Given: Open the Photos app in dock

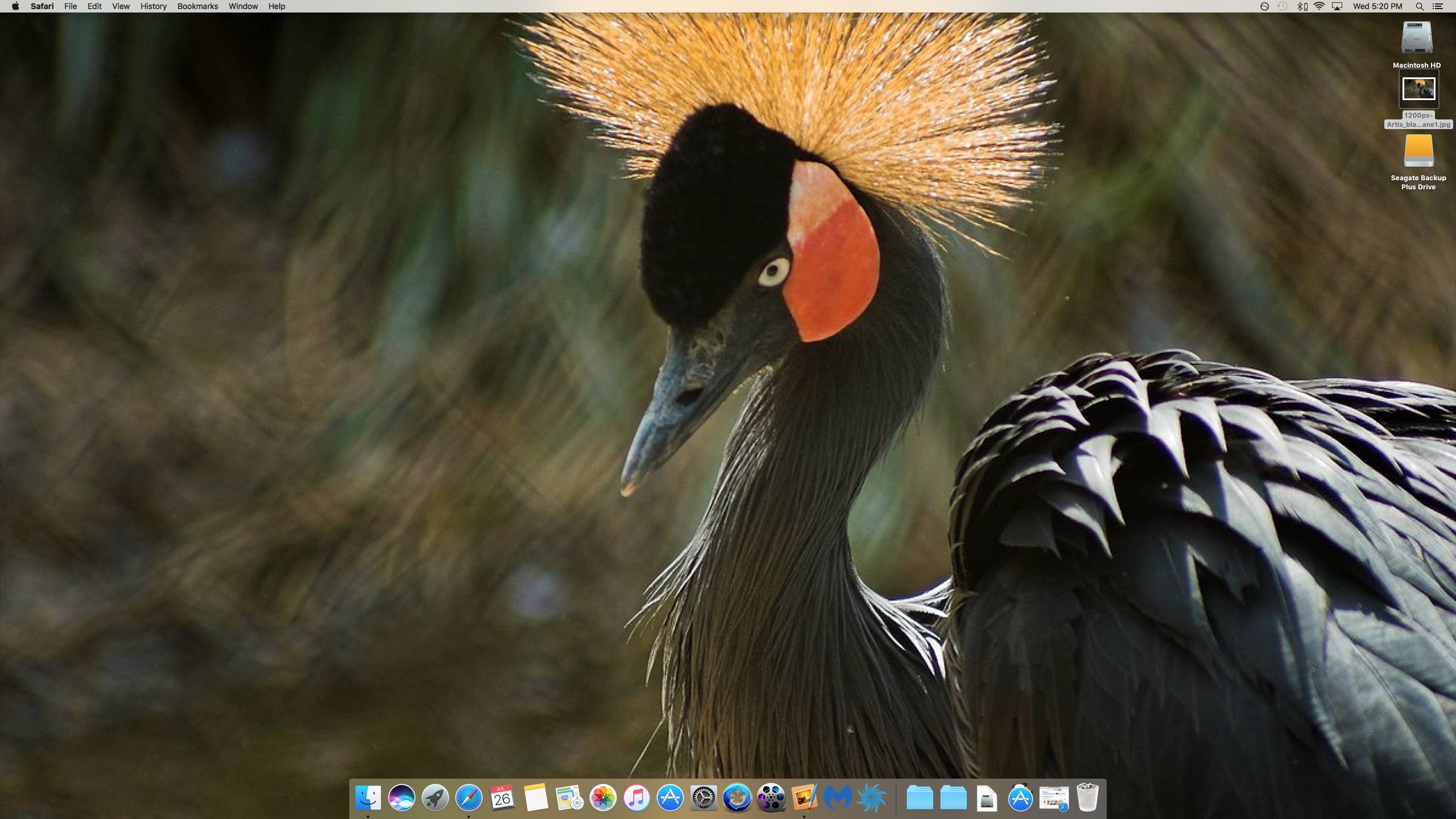Looking at the screenshot, I should tap(603, 797).
